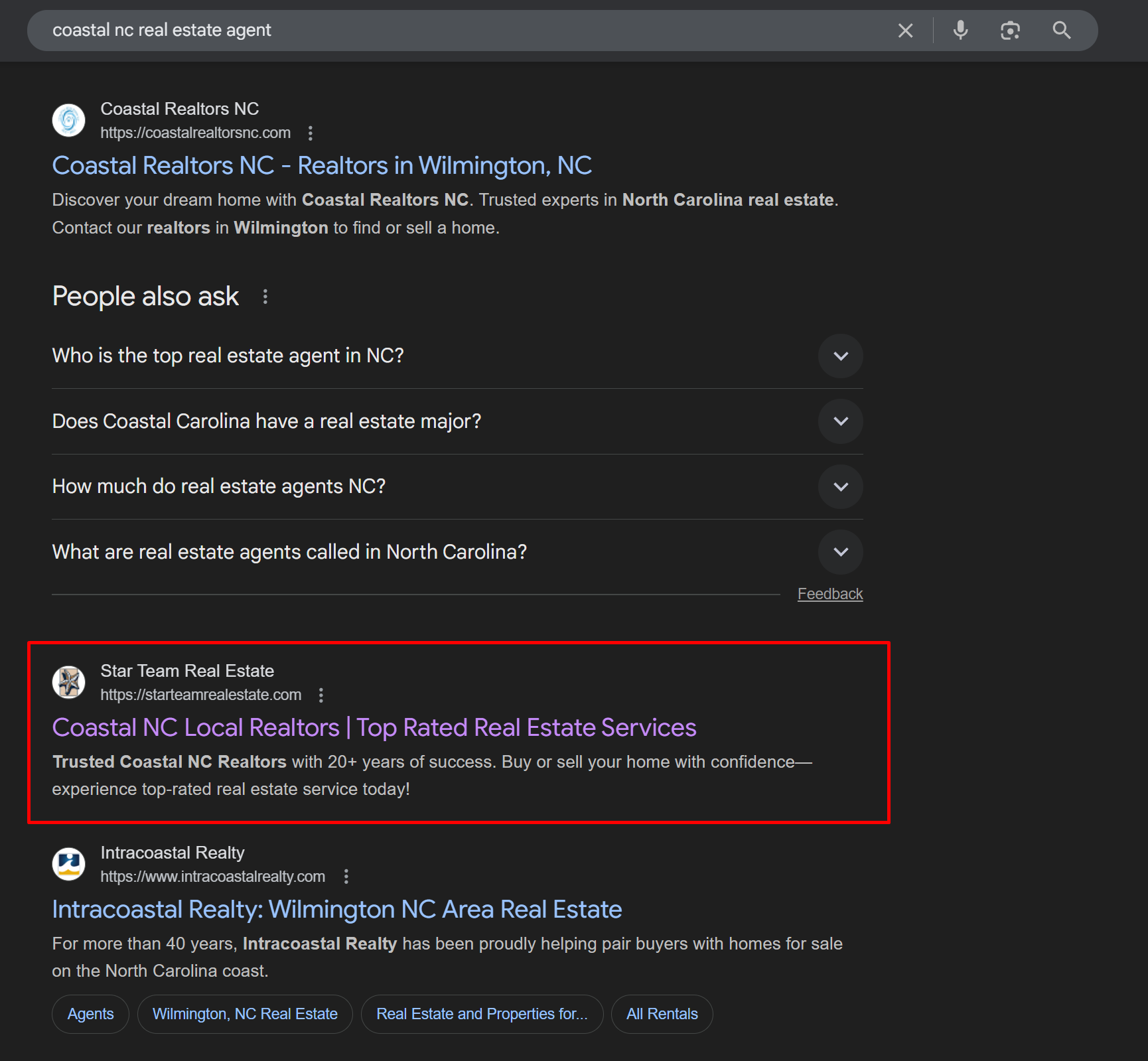Click the Feedback link
Image resolution: width=1148 pixels, height=1061 pixels.
pos(830,594)
